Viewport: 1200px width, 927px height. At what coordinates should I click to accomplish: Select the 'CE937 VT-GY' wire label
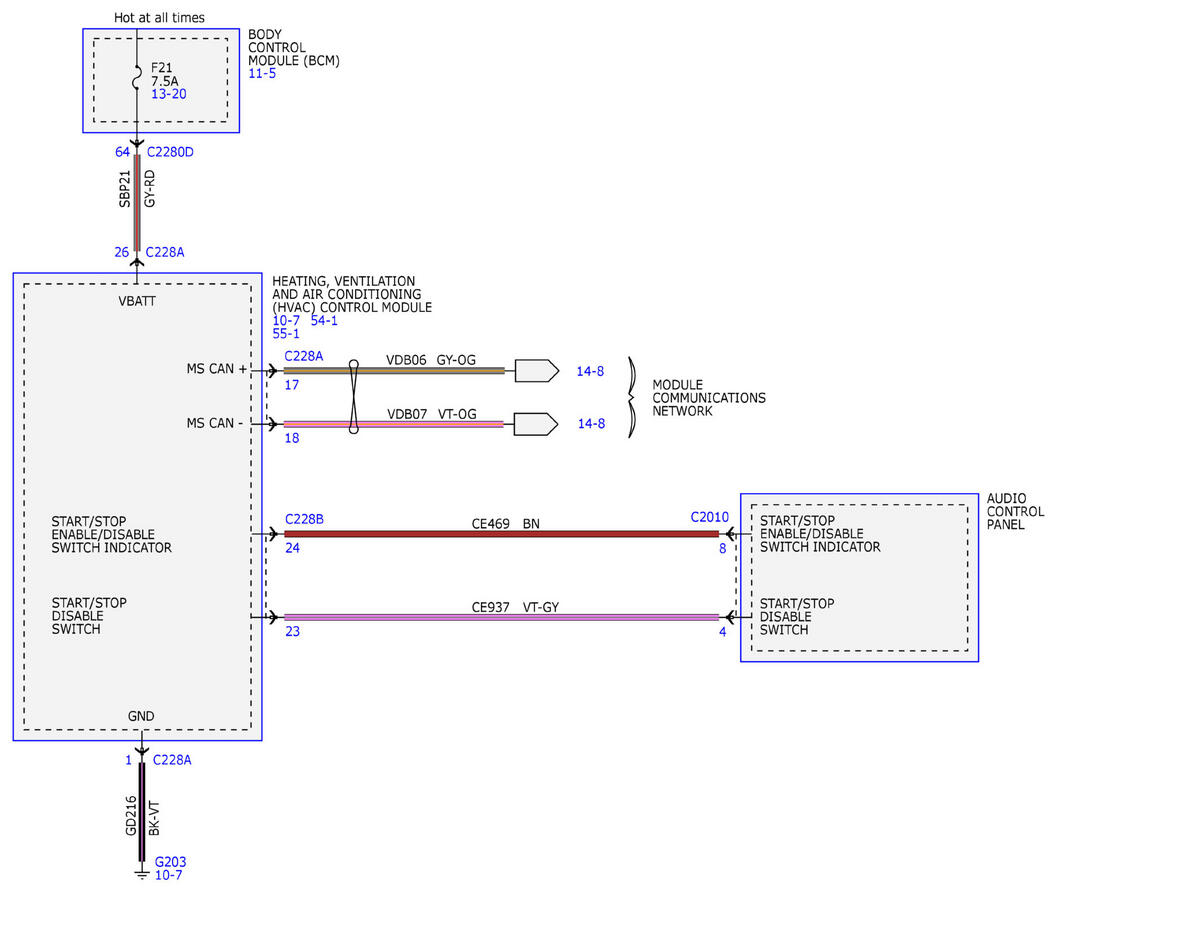tap(516, 606)
